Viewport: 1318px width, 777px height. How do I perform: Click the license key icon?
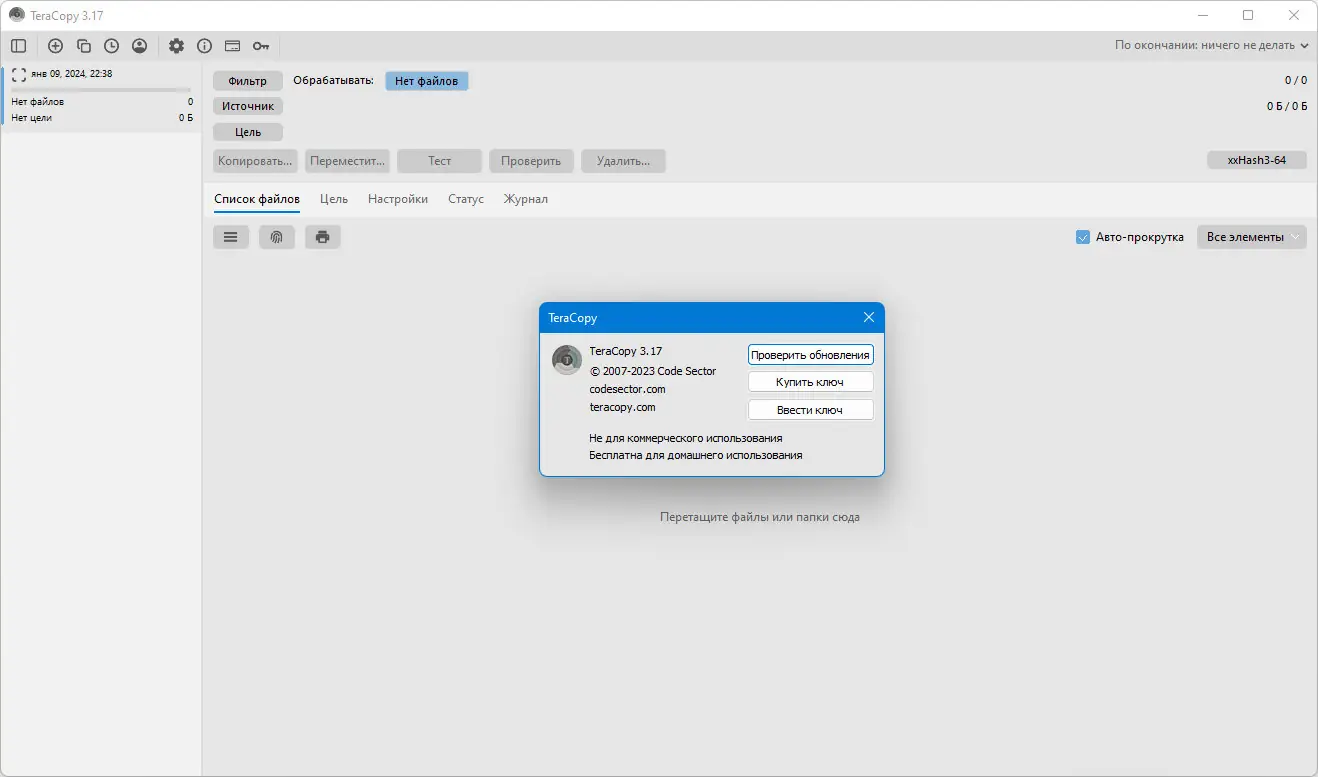coord(261,46)
